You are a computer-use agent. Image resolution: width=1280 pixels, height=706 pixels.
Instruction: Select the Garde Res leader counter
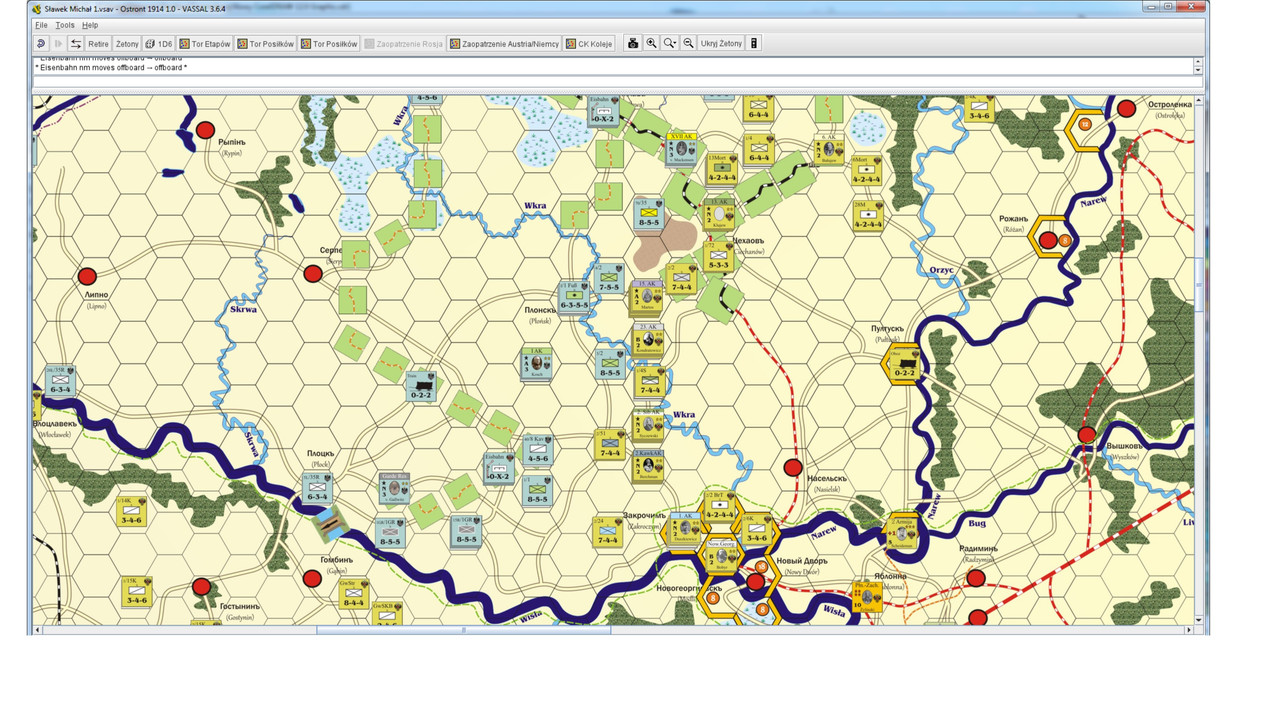(393, 488)
